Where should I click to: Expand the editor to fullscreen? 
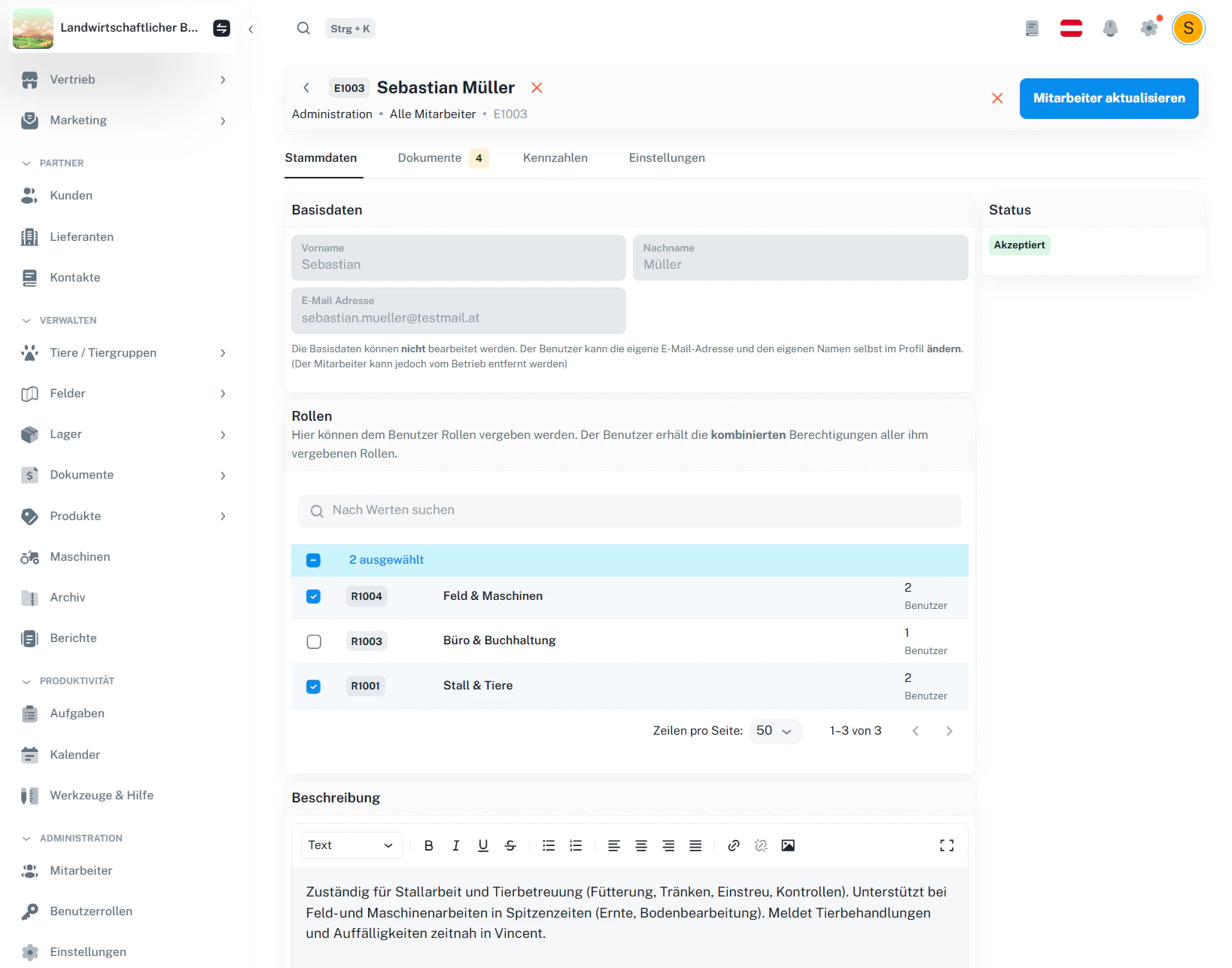click(x=947, y=845)
